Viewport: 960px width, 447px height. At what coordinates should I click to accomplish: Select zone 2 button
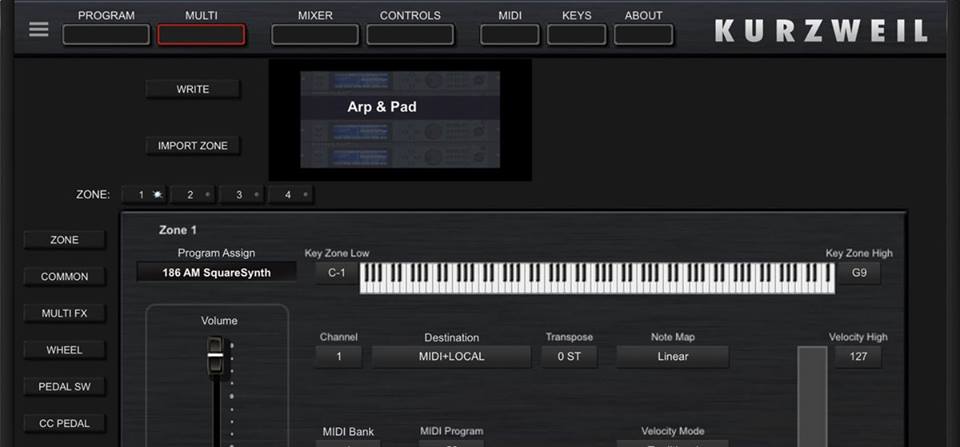pyautogui.click(x=193, y=195)
